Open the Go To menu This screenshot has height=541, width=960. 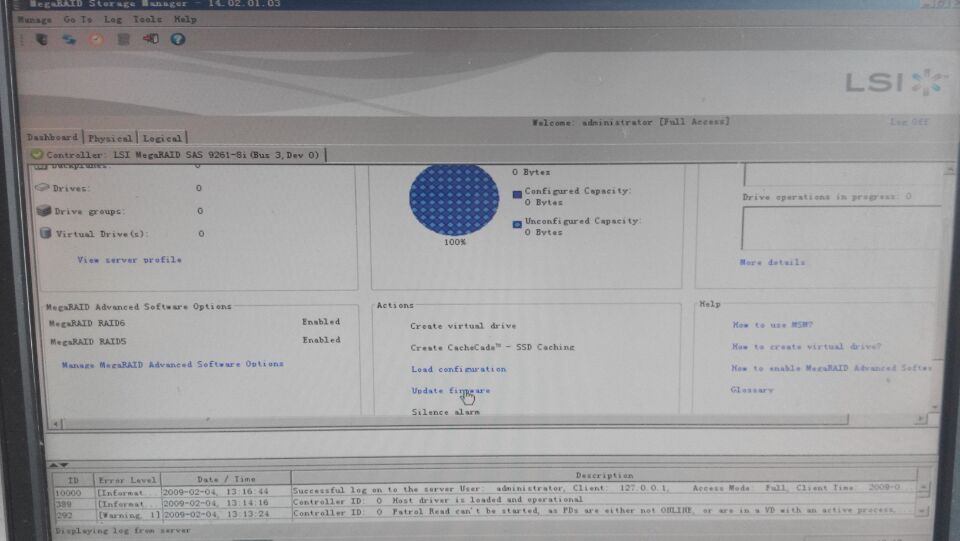click(x=77, y=20)
